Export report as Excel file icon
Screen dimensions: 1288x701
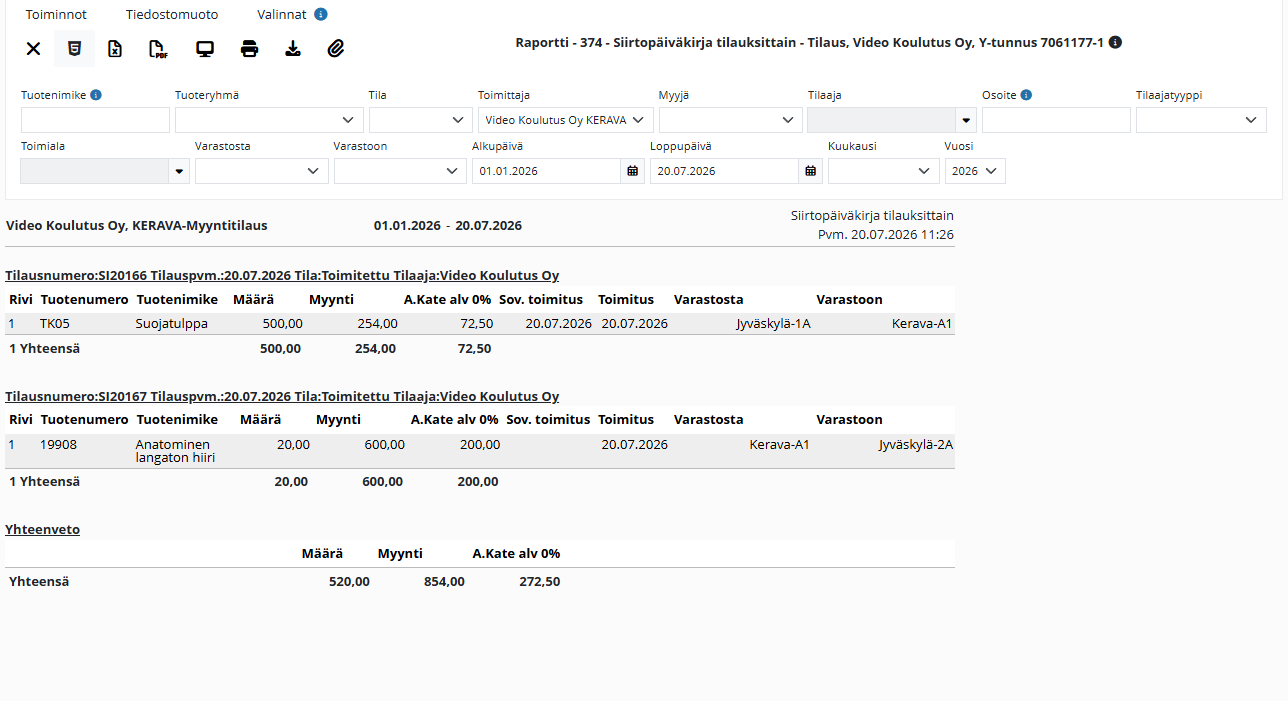click(115, 48)
